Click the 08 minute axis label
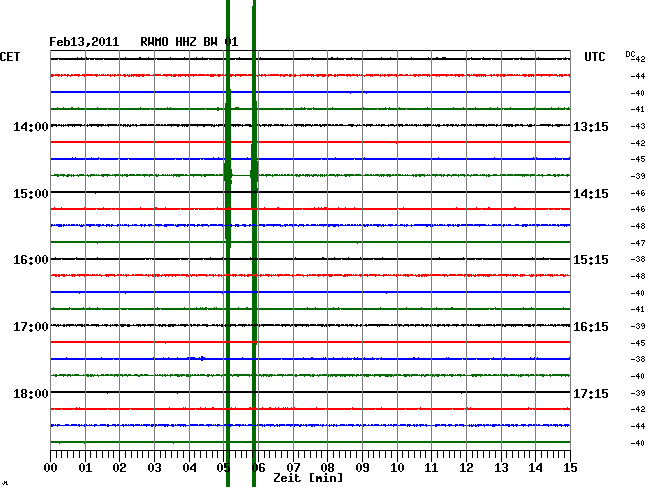The height and width of the screenshot is (494, 650). coord(327,468)
